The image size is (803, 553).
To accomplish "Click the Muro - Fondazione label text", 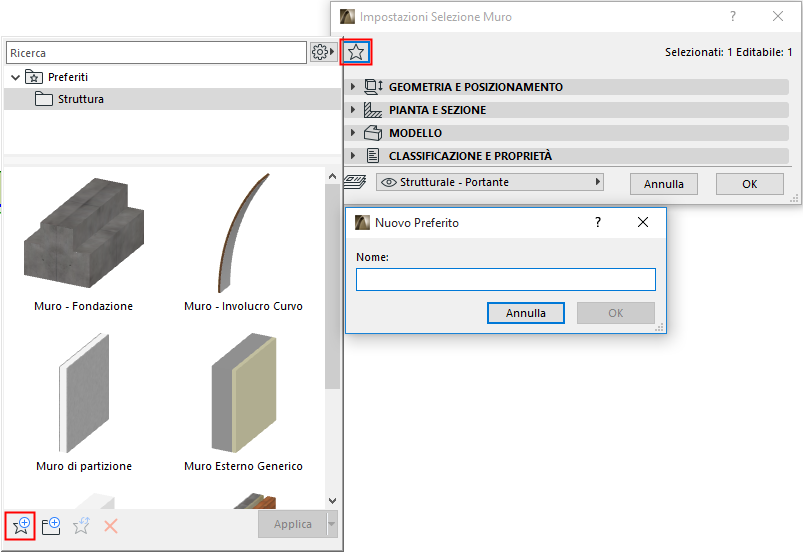I will pos(83,306).
